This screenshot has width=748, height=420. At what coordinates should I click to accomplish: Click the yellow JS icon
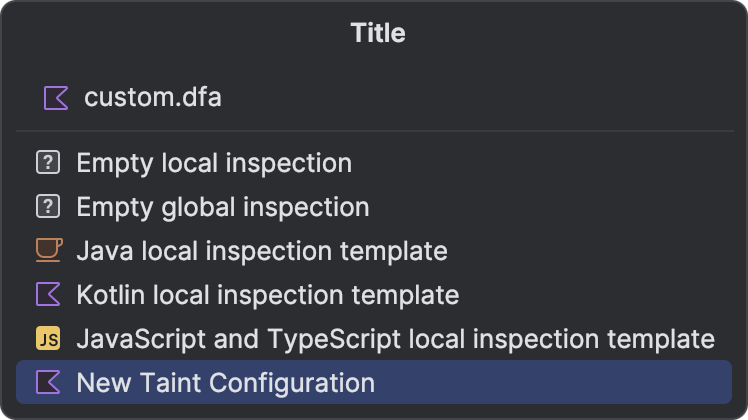click(48, 338)
